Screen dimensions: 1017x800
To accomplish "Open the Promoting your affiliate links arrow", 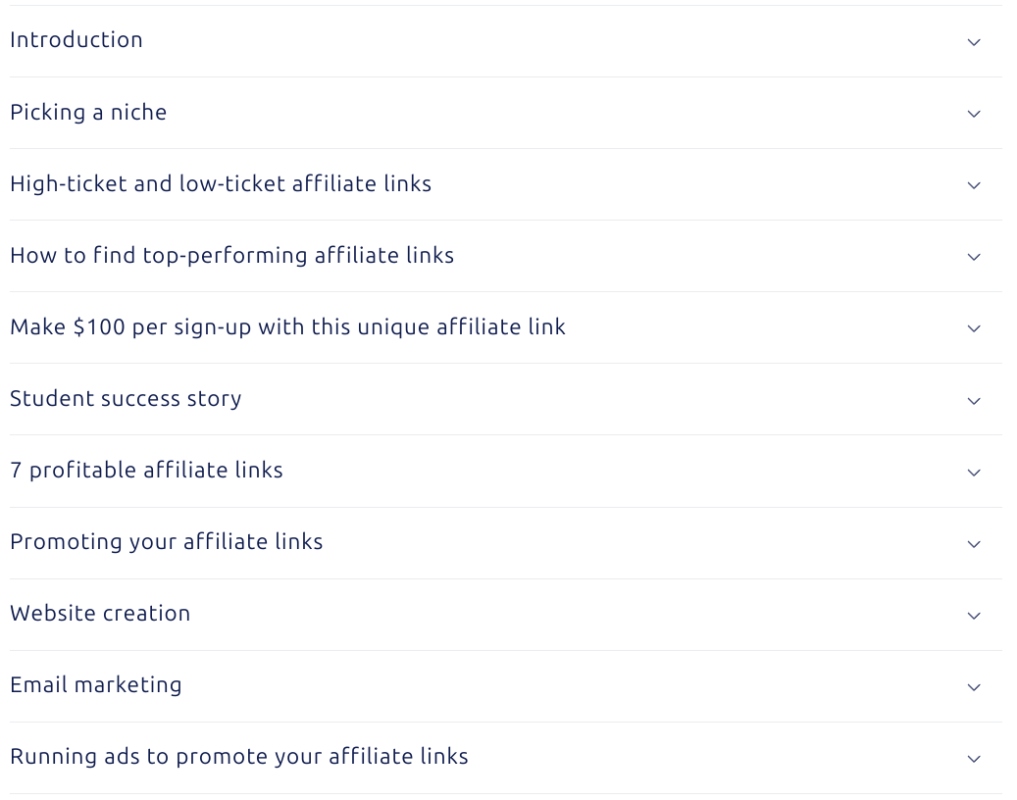I will [974, 544].
